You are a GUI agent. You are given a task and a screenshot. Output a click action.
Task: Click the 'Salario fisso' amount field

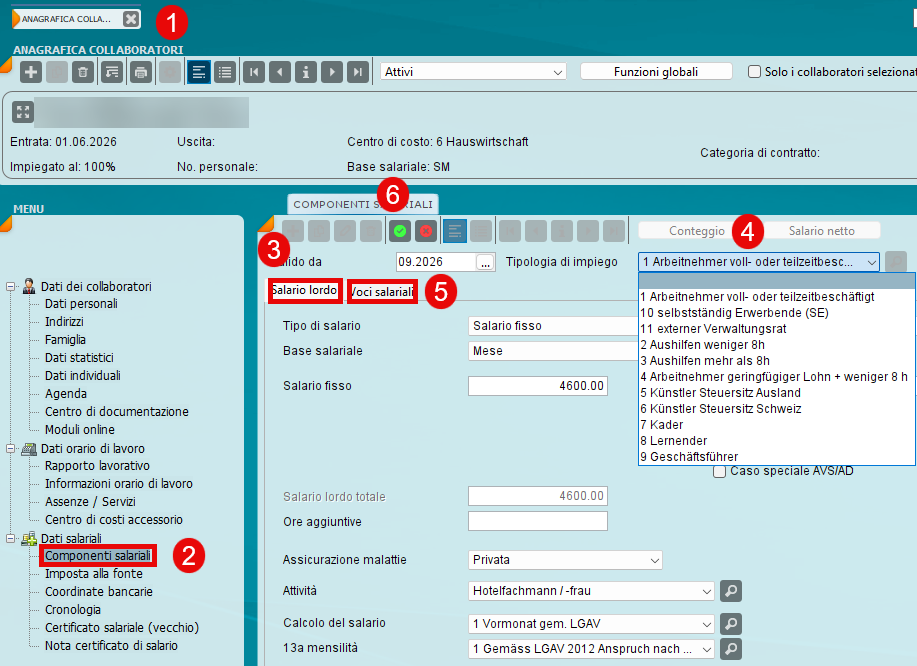coord(538,386)
